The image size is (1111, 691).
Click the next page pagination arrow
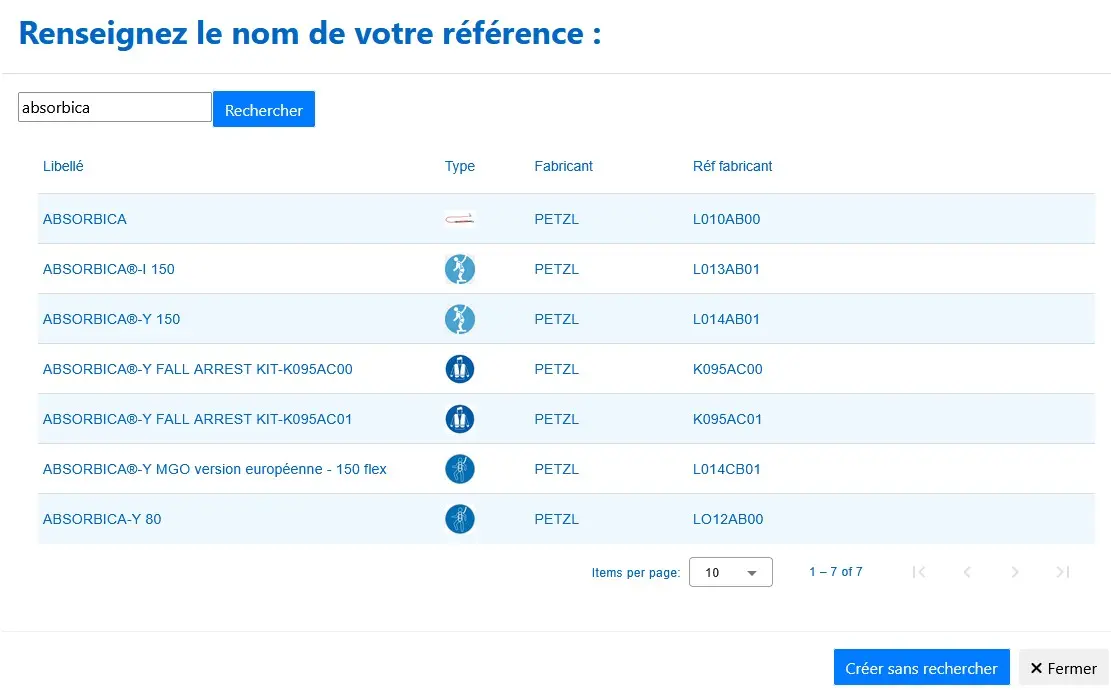click(1015, 571)
